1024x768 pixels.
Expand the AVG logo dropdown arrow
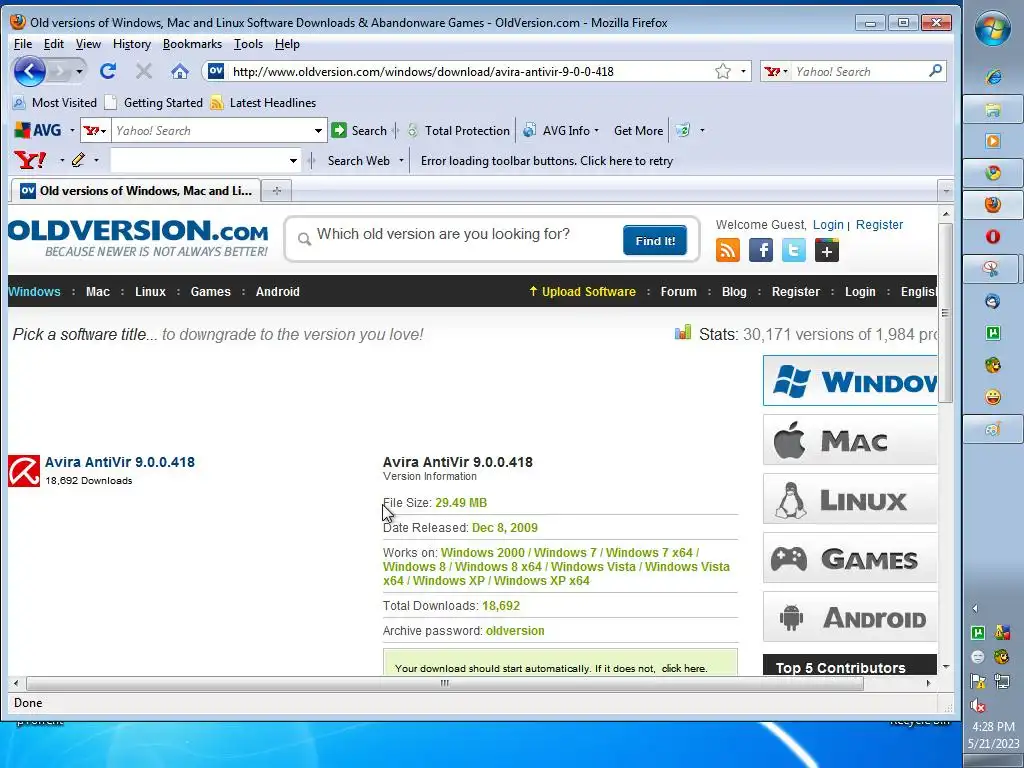72,131
